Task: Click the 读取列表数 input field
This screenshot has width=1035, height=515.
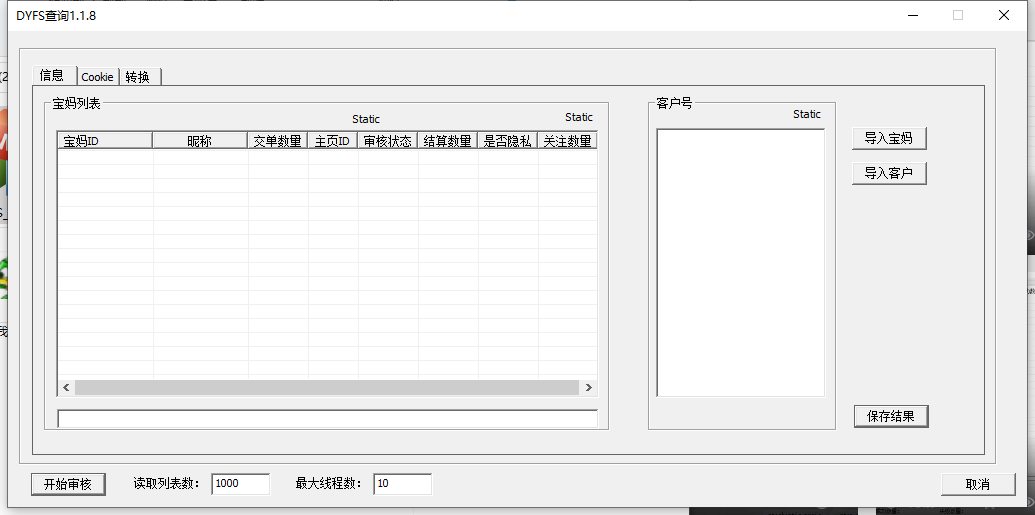Action: pyautogui.click(x=240, y=484)
